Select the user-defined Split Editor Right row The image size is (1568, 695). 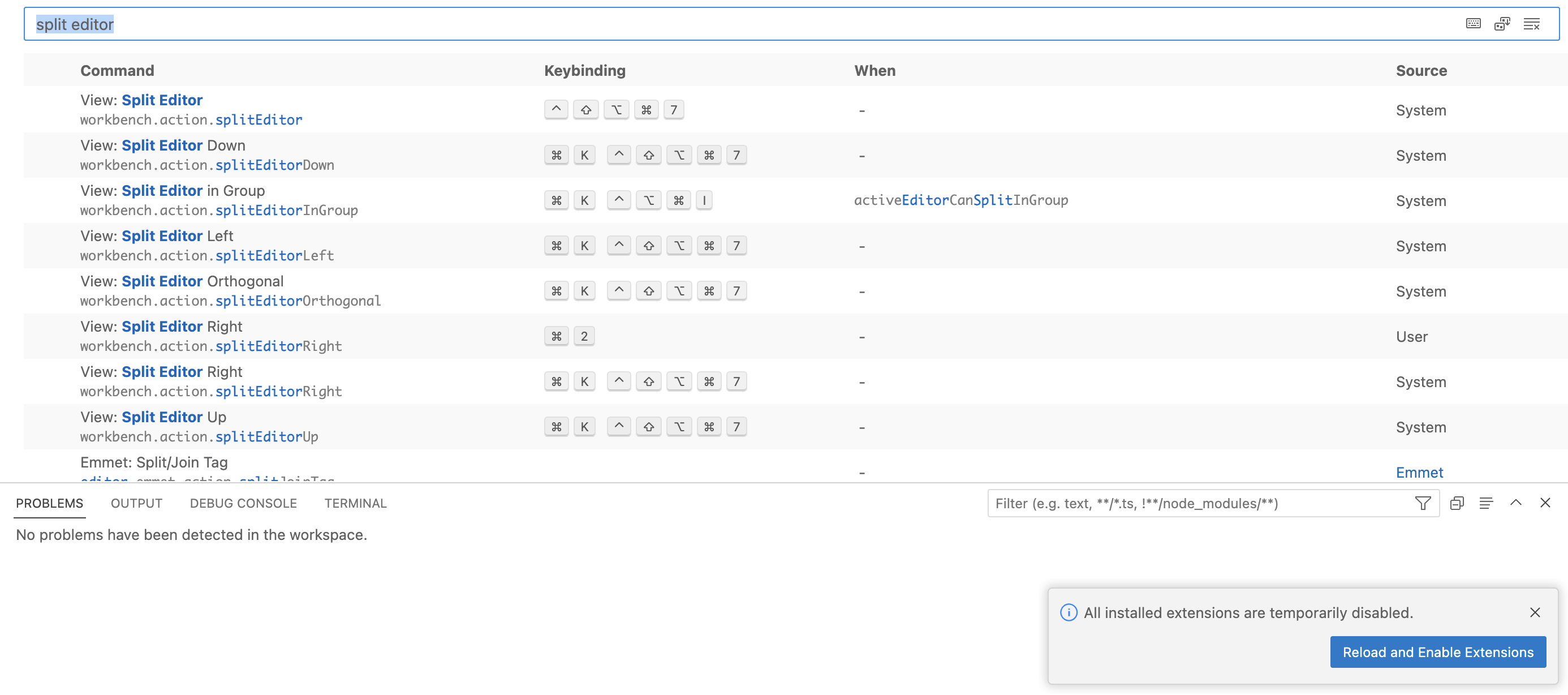[791, 336]
